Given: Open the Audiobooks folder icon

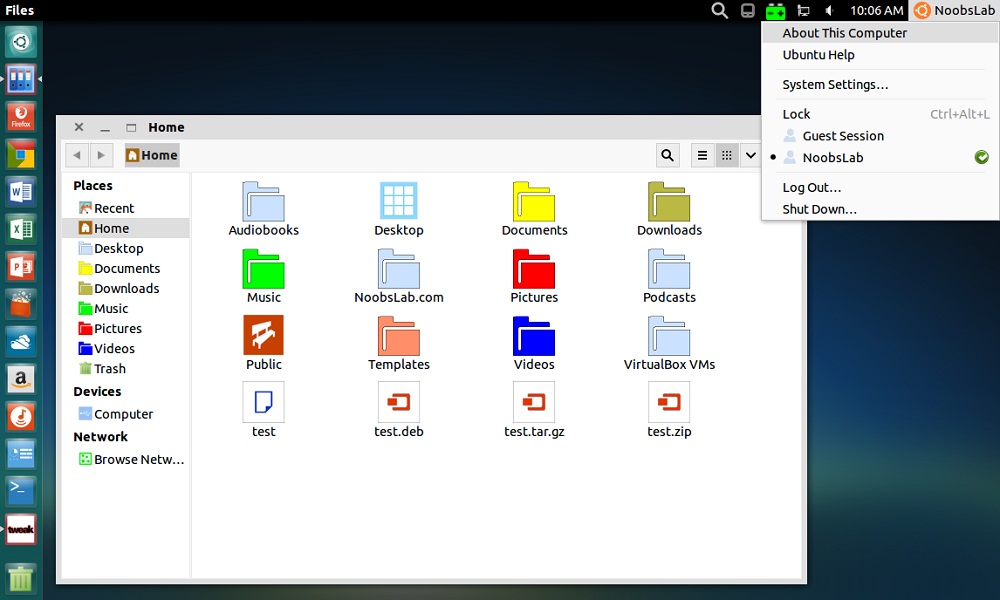Looking at the screenshot, I should (x=263, y=202).
